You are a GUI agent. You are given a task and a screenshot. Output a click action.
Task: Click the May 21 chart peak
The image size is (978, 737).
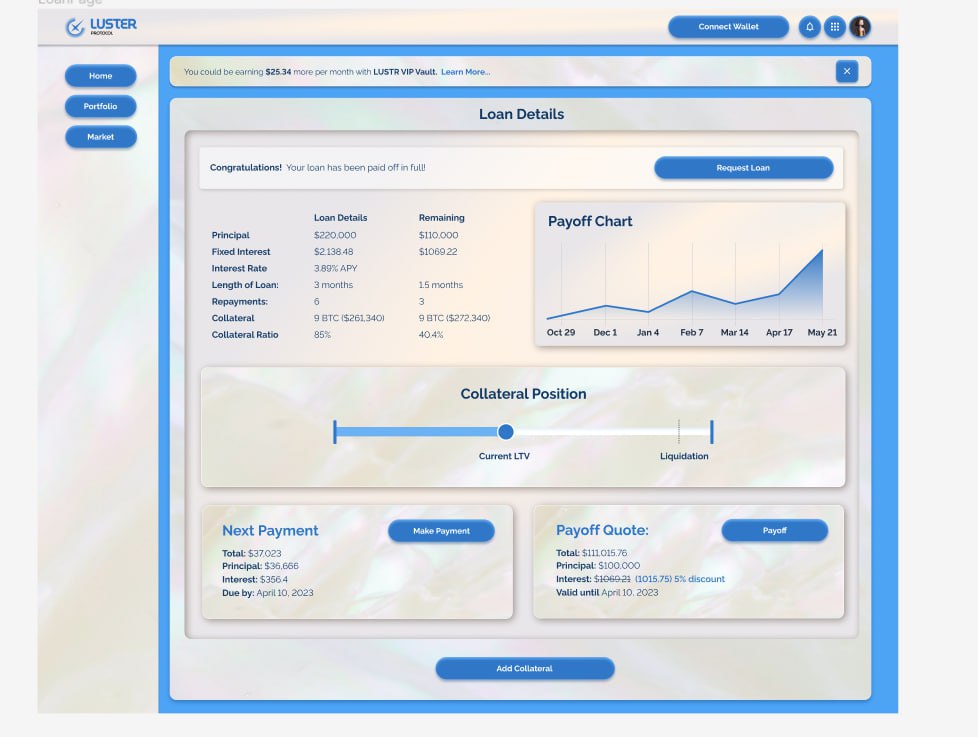[822, 250]
